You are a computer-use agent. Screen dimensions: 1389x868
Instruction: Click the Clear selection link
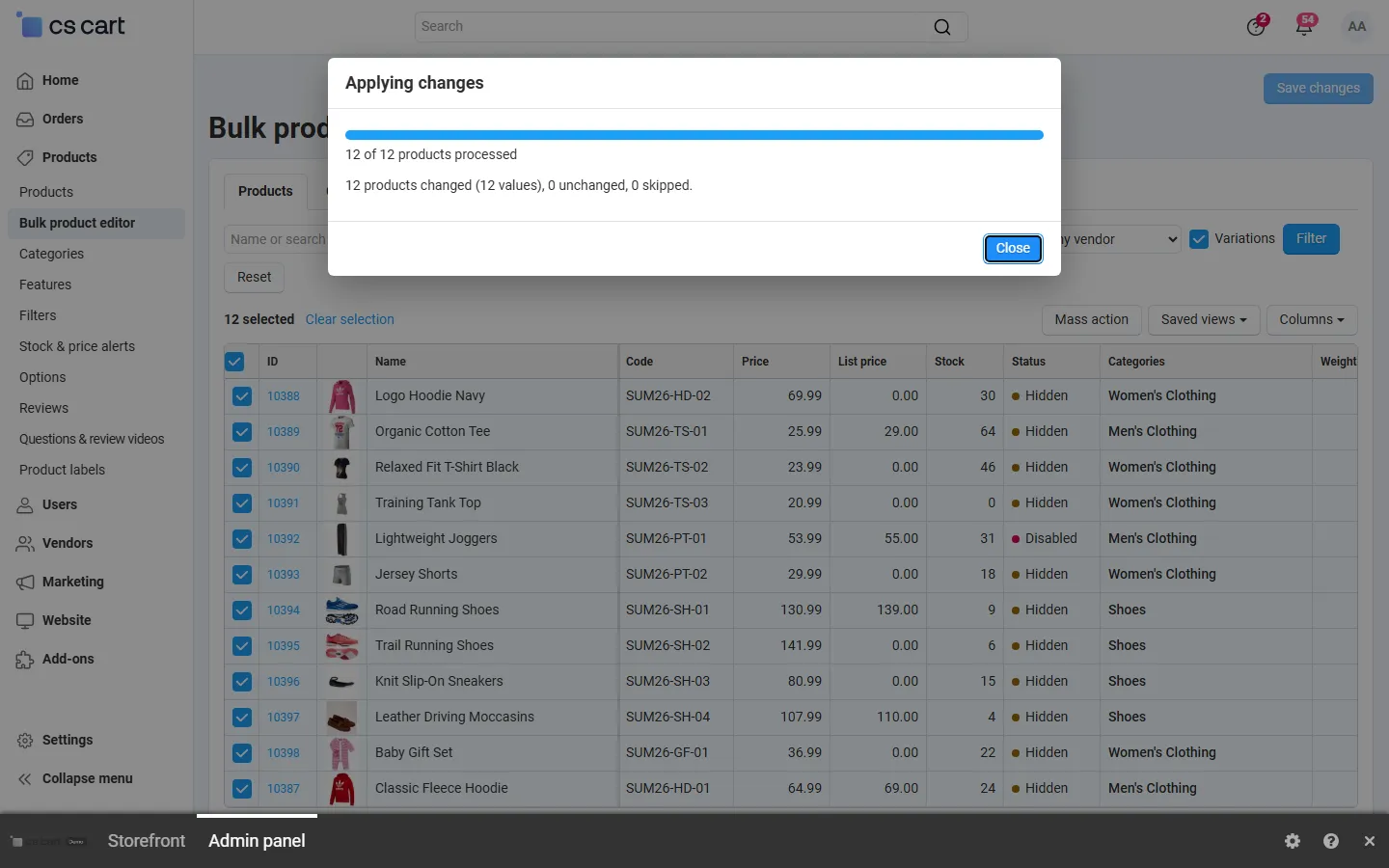tap(350, 320)
